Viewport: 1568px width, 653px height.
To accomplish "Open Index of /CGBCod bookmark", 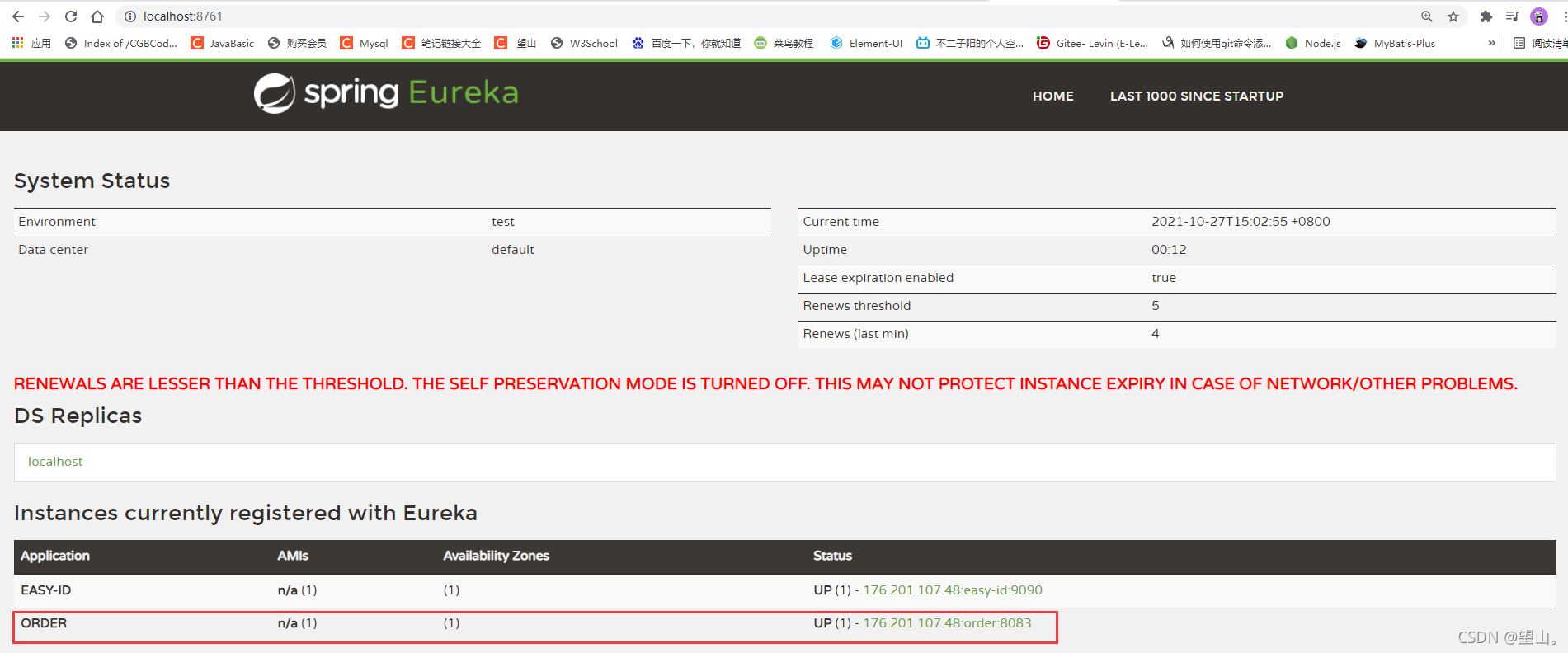I will pos(121,43).
